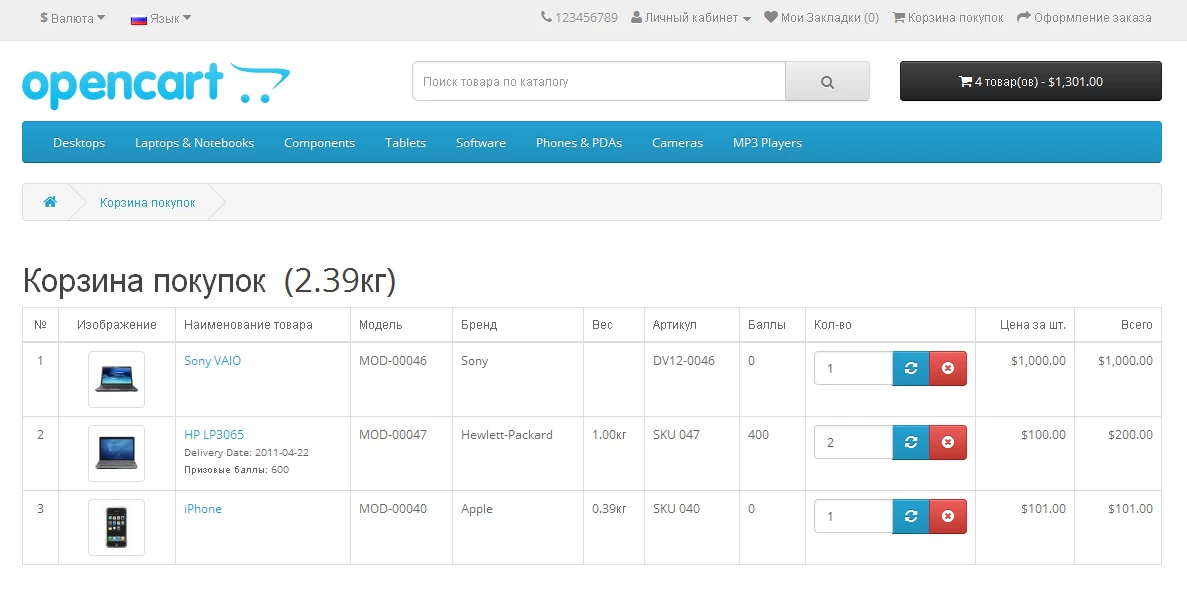Update quantity for Sony VAIO row
Image resolution: width=1187 pixels, height=597 pixels.
point(911,368)
